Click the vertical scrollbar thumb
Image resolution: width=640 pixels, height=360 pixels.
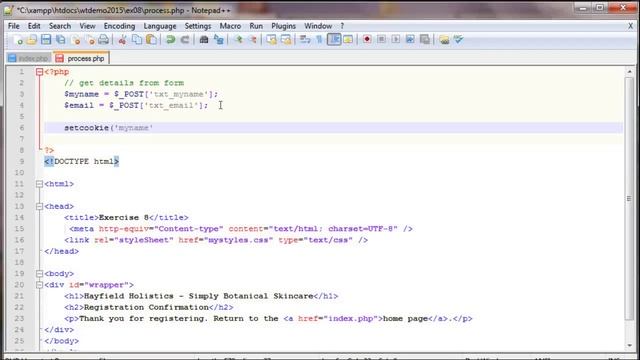pos(629,198)
